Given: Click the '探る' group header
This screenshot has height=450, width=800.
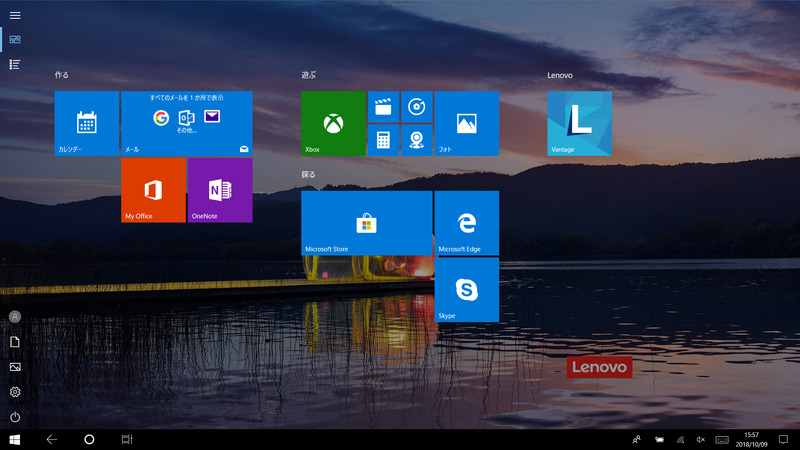Looking at the screenshot, I should pyautogui.click(x=308, y=174).
